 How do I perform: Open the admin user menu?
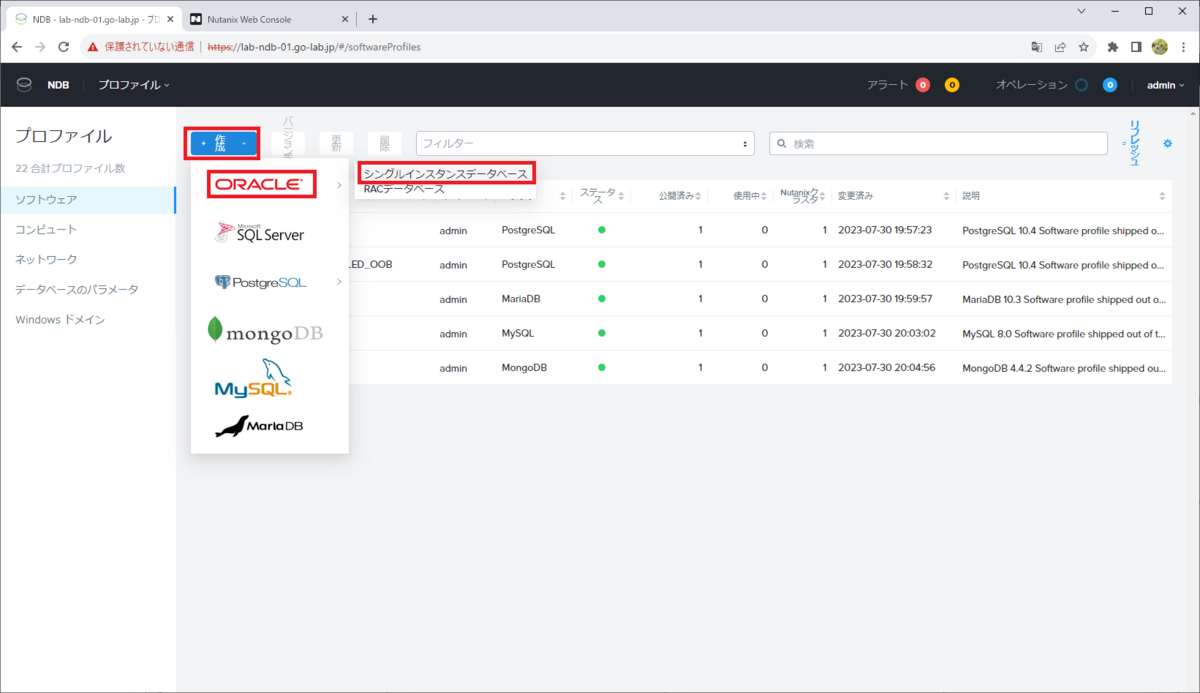(1165, 85)
